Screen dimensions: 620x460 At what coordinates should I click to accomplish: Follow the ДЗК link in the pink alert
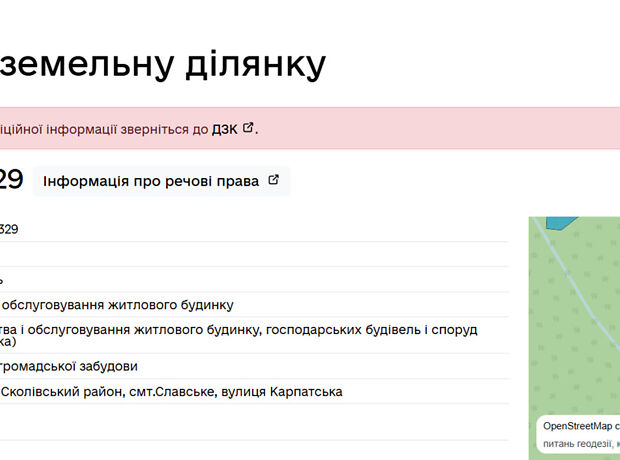coord(224,129)
